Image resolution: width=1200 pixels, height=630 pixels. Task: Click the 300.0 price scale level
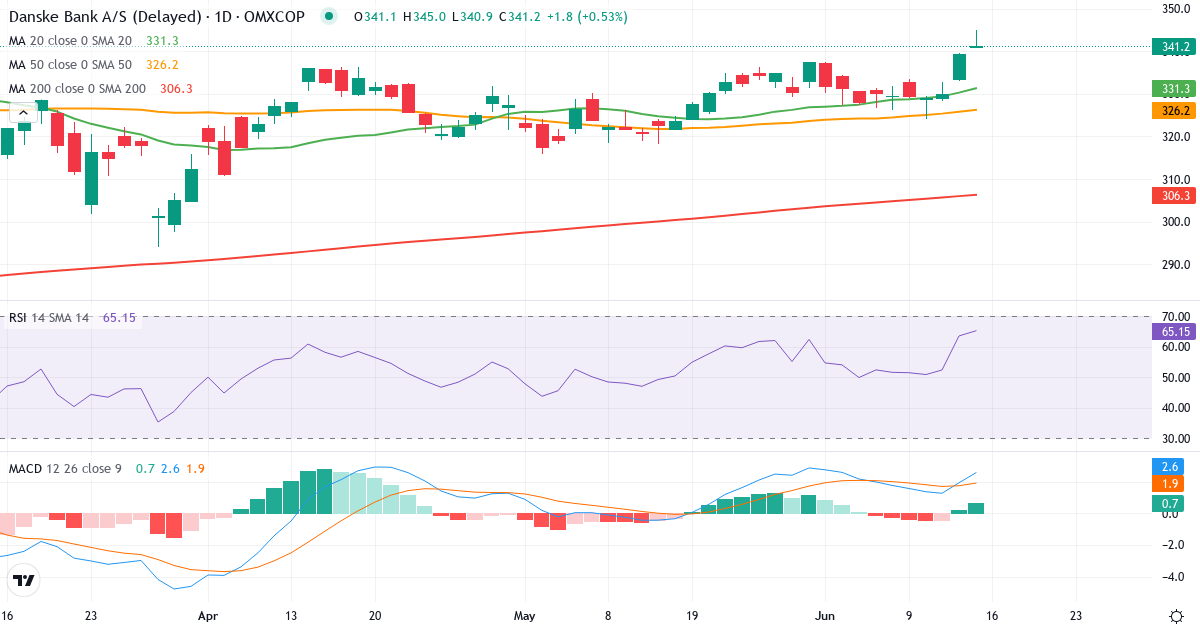(x=1175, y=222)
